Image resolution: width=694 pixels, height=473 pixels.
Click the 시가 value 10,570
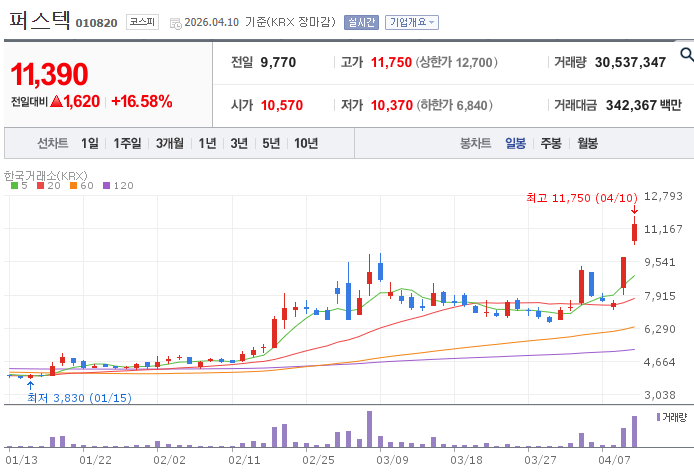(x=282, y=105)
